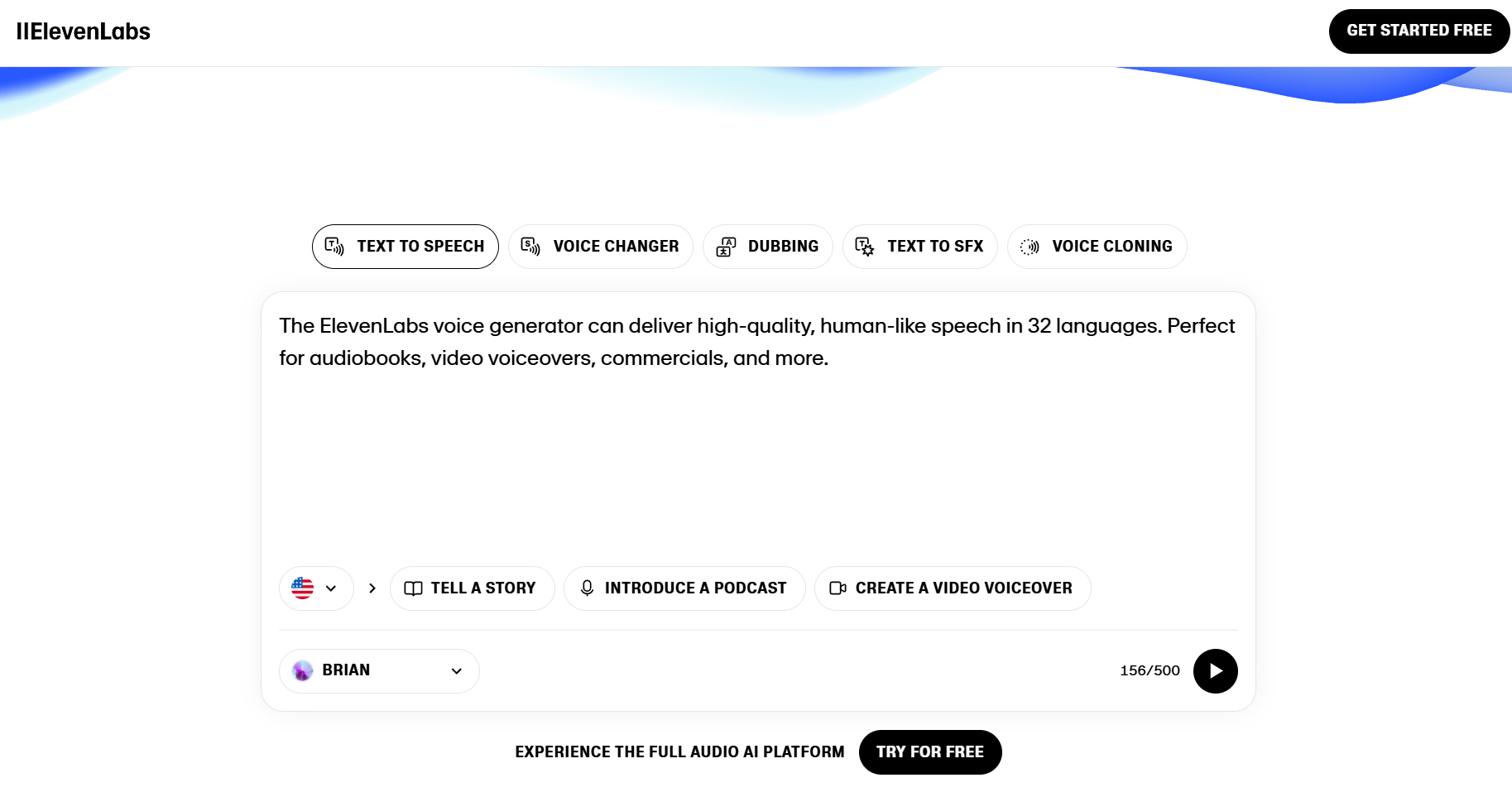The height and width of the screenshot is (797, 1512).
Task: Switch to the Text to SFX tab
Action: (920, 247)
